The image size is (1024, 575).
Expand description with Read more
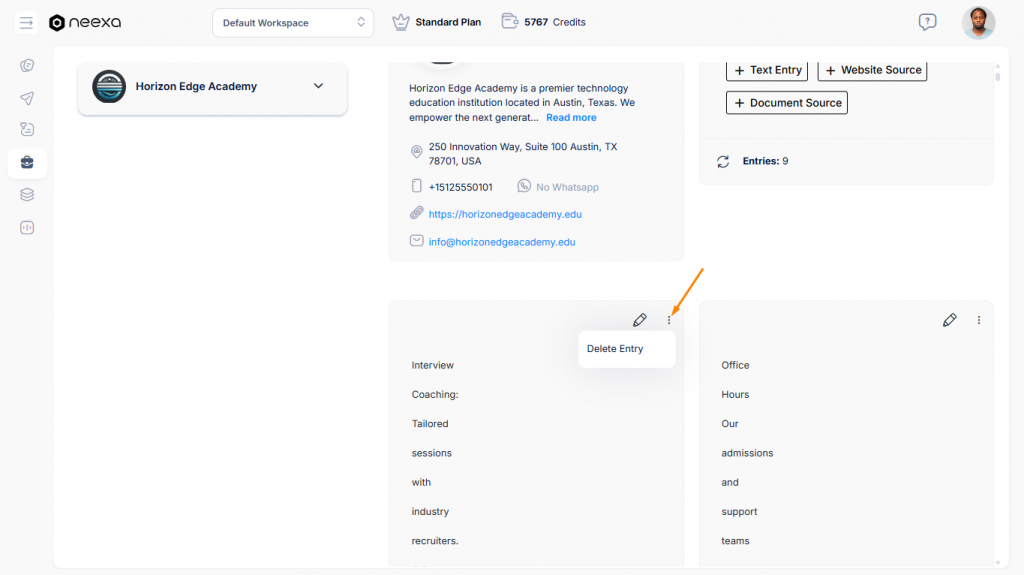(571, 118)
